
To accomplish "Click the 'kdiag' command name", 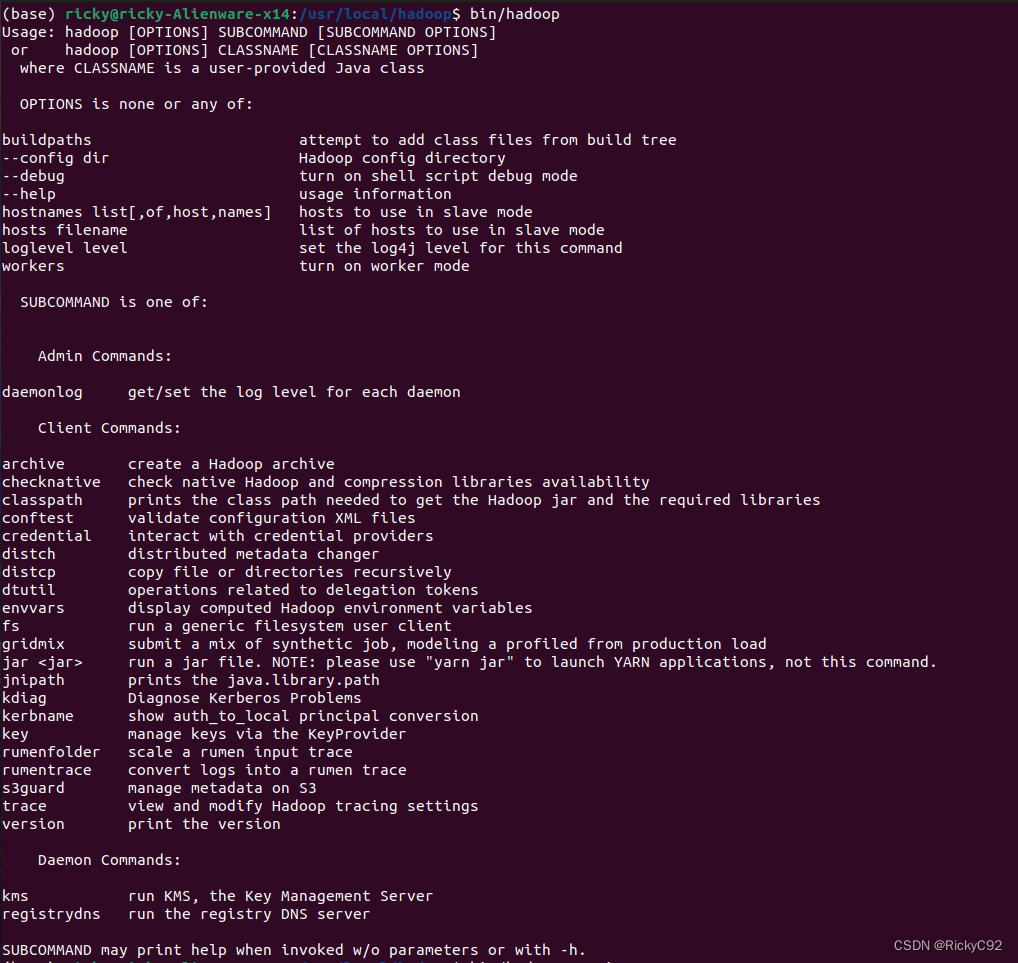I will 24,698.
